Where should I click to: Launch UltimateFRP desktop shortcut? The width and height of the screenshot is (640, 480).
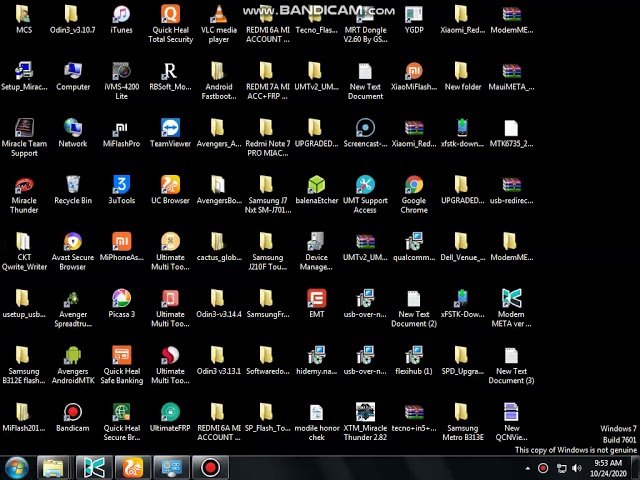point(170,418)
